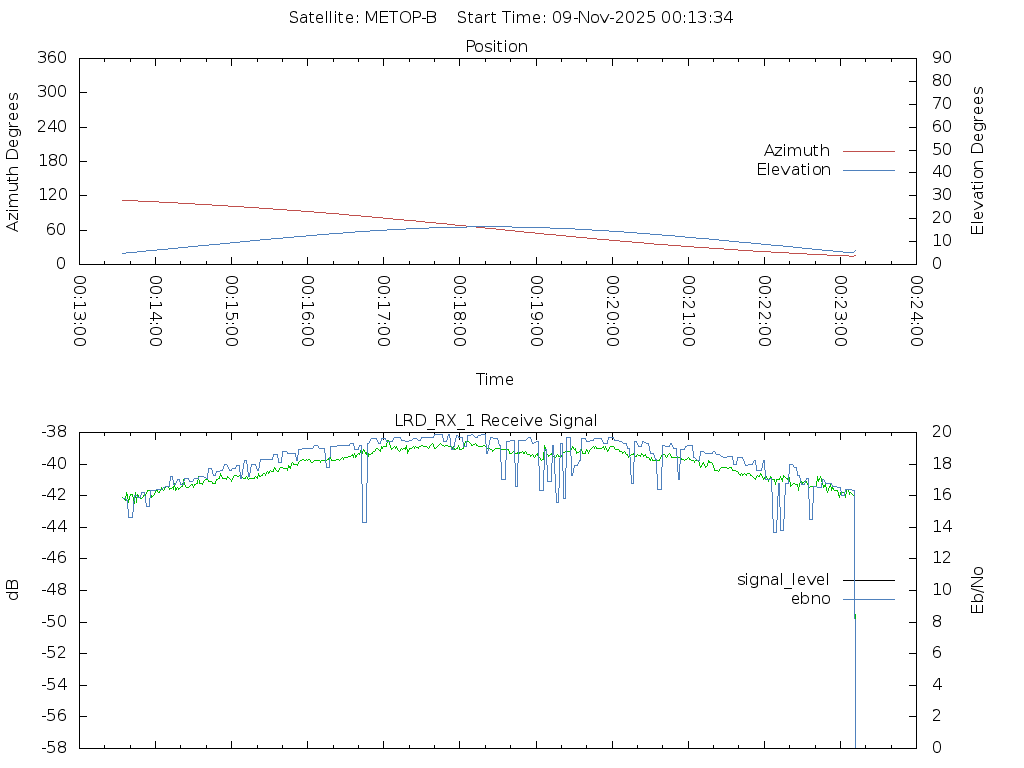Click the Satellite METOP-B header text
Screen dimensions: 1024x768
(363, 18)
